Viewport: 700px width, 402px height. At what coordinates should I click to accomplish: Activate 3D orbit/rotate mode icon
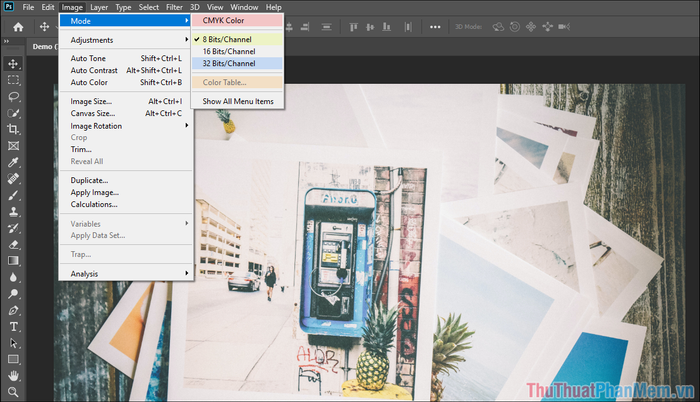(498, 27)
